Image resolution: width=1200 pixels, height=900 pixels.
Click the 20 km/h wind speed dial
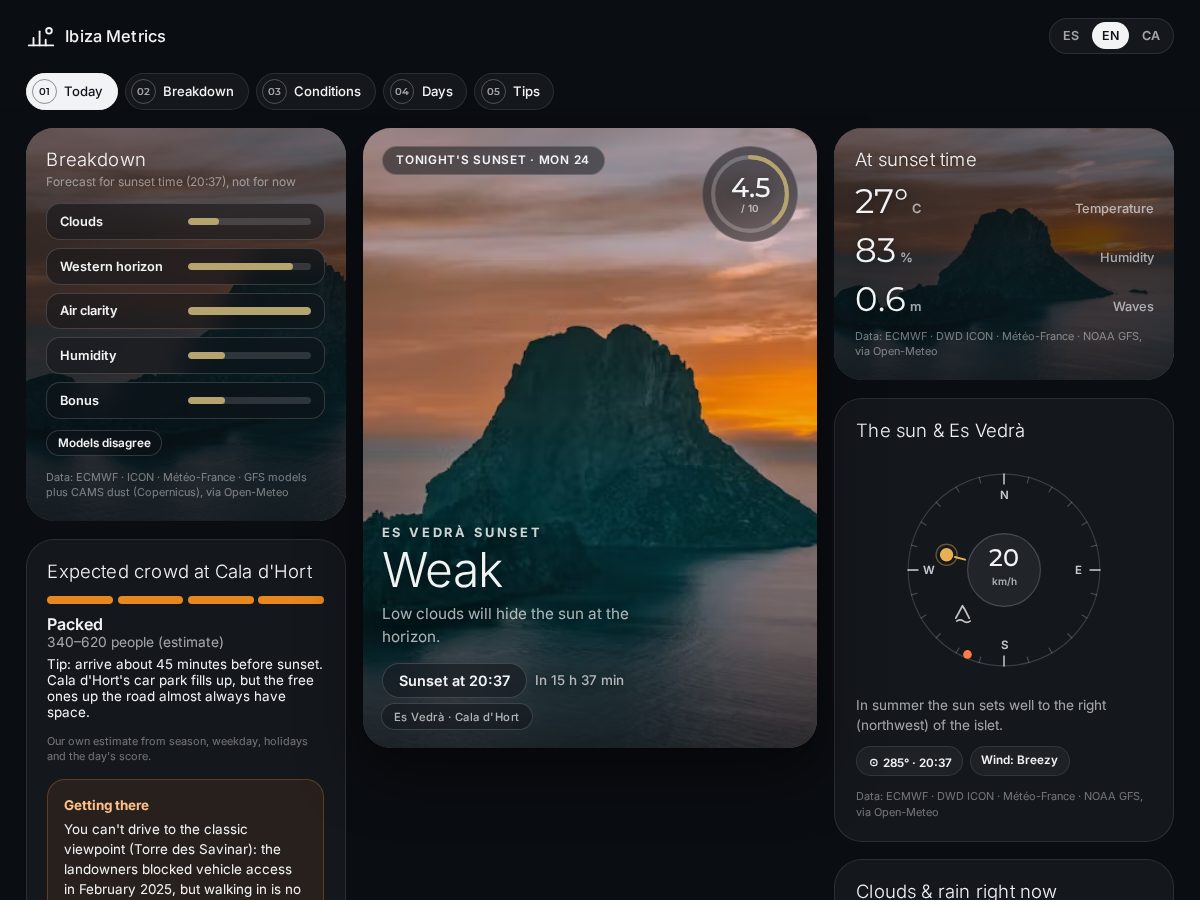coord(1004,570)
